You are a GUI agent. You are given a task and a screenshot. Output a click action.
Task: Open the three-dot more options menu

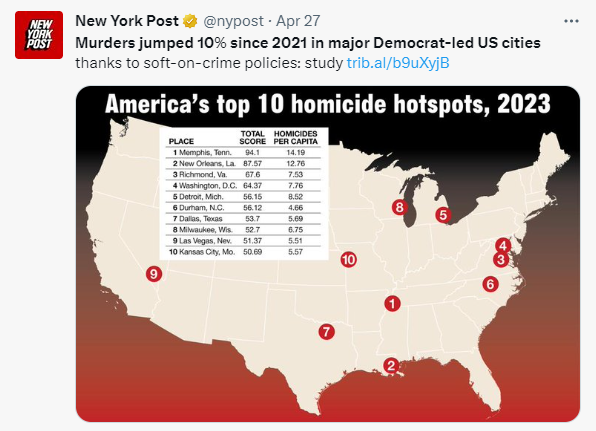[571, 21]
